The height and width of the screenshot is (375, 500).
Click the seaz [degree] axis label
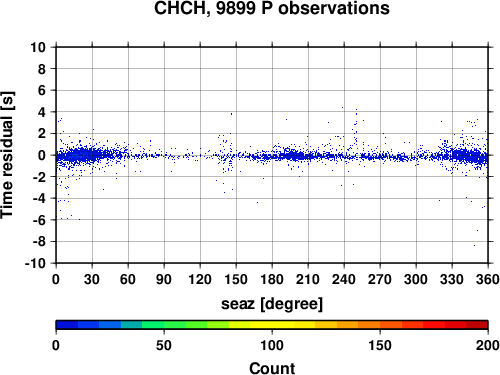272,304
